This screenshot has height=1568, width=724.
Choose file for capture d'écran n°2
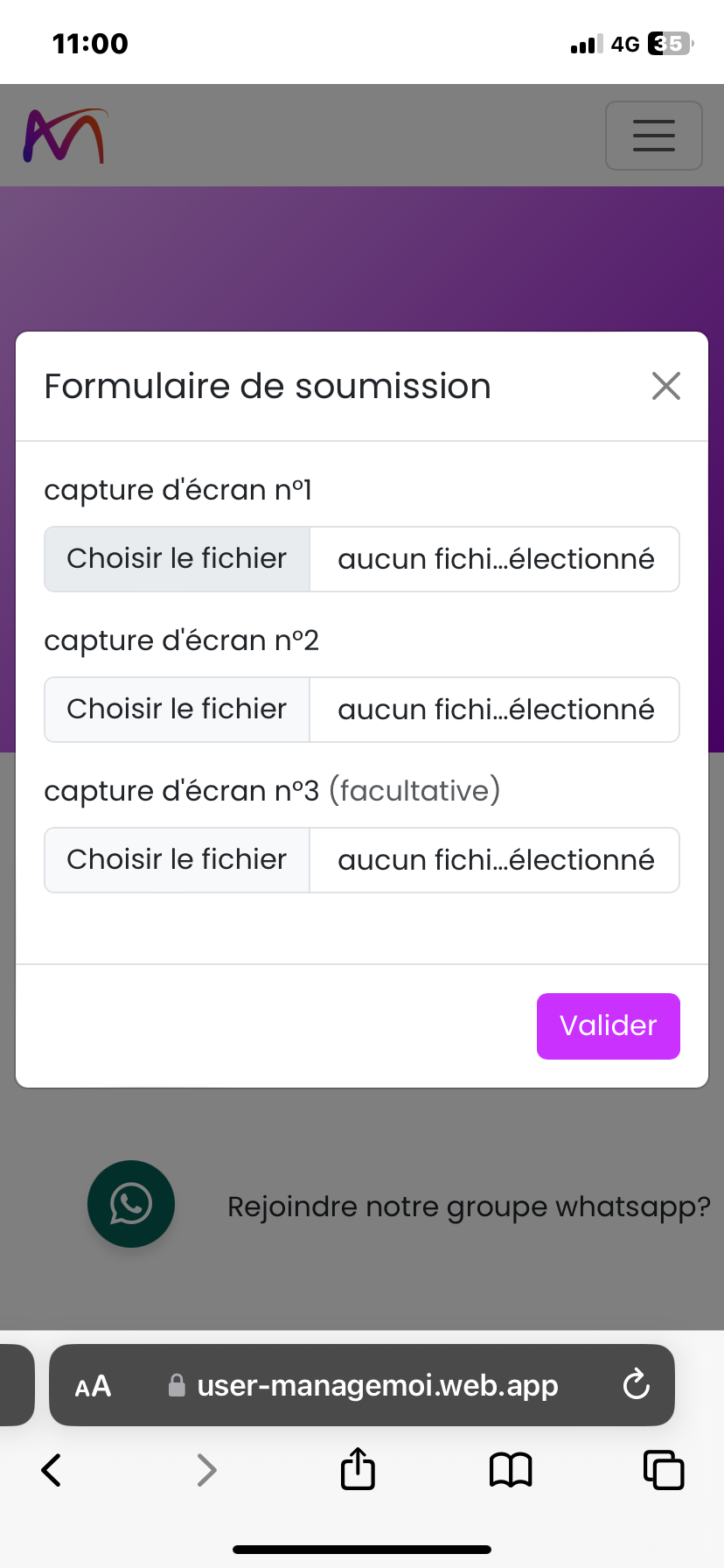pos(177,710)
